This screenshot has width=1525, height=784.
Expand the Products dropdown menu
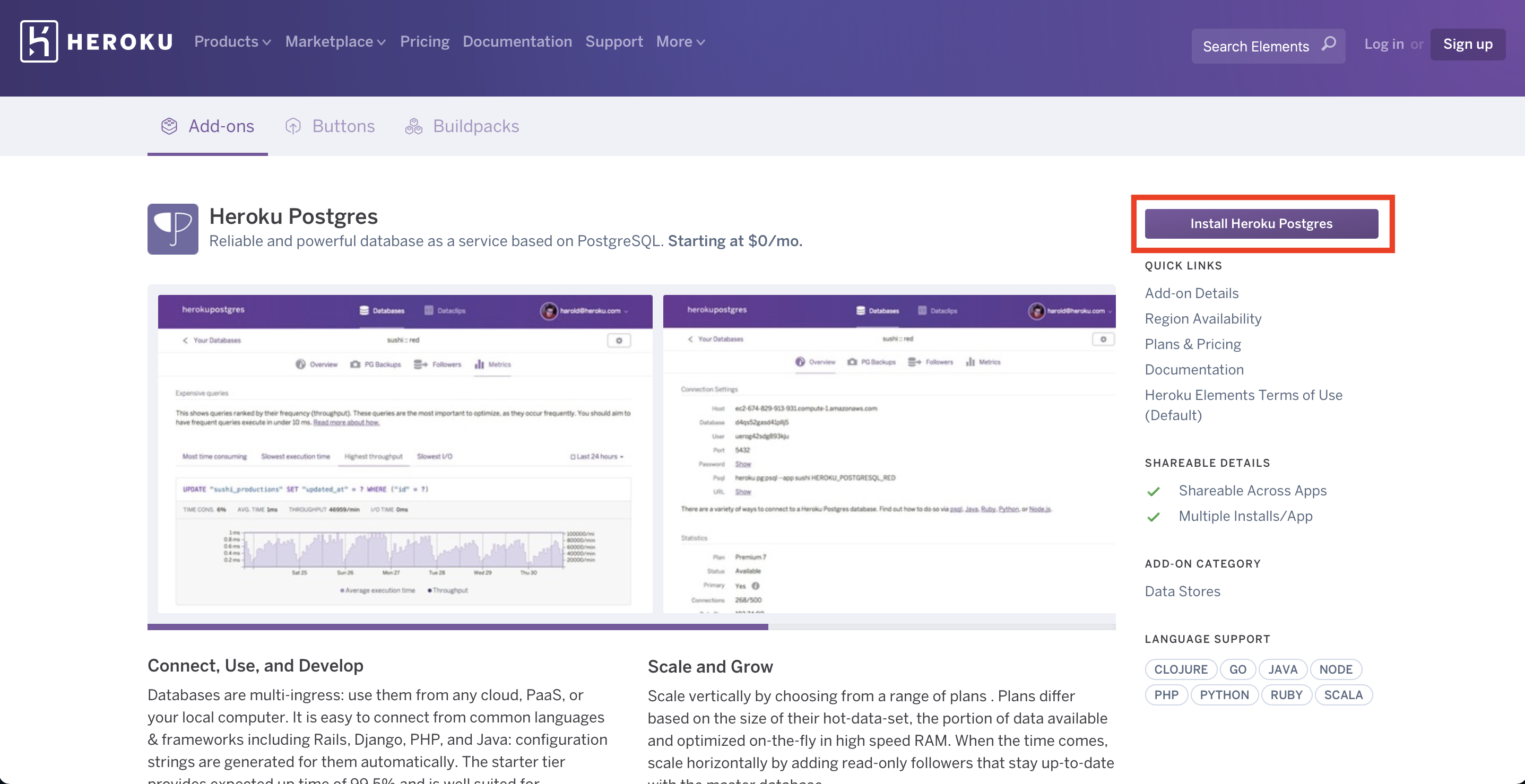point(232,42)
